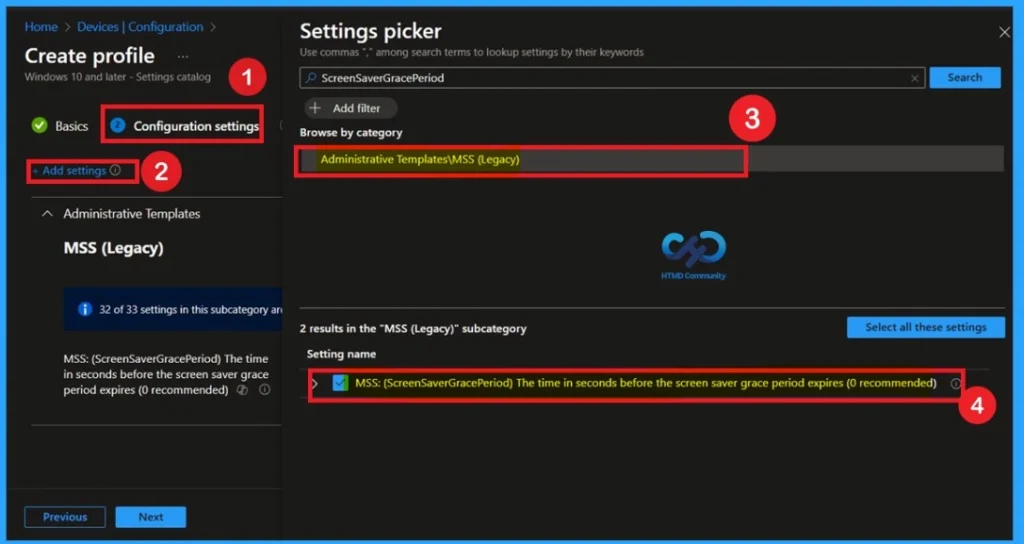Expand the ScreenSaverGracePeriod result row chevron
This screenshot has height=544, width=1024.
[315, 383]
